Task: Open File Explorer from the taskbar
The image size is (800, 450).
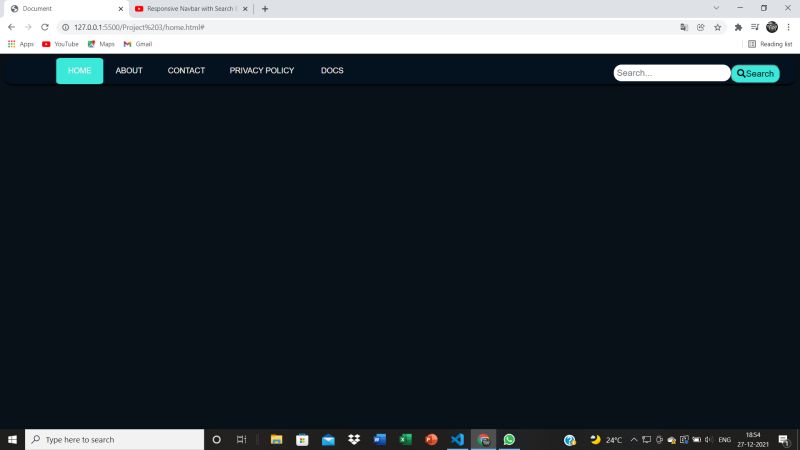Action: click(x=277, y=439)
